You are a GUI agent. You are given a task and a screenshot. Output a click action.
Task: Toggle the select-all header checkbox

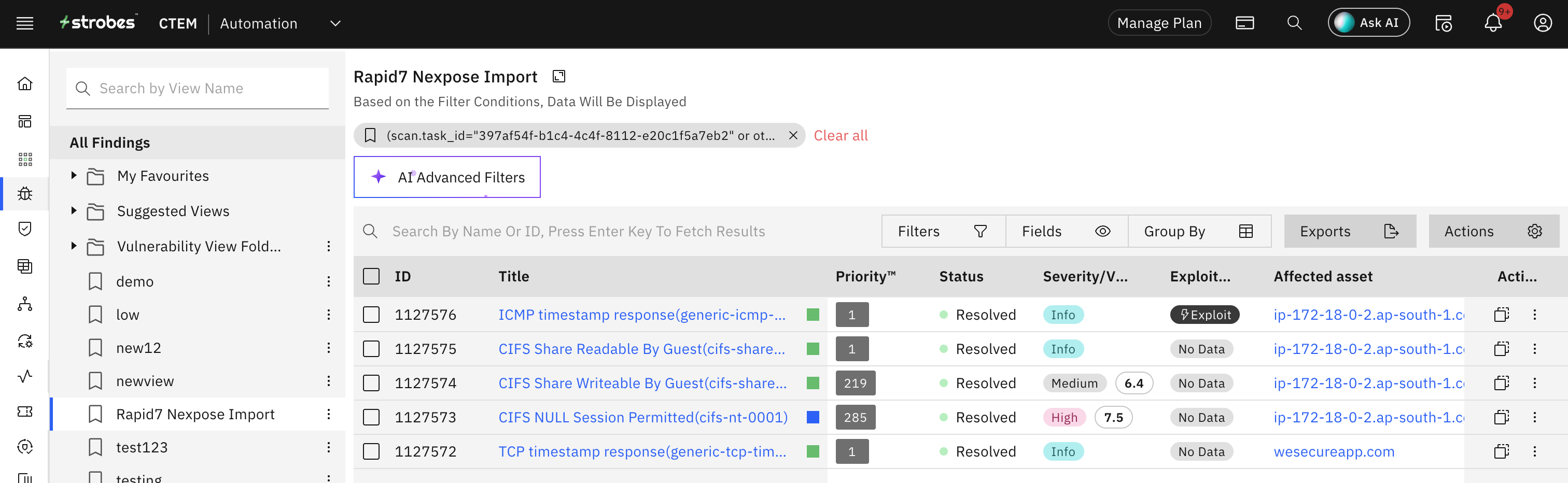pos(371,277)
